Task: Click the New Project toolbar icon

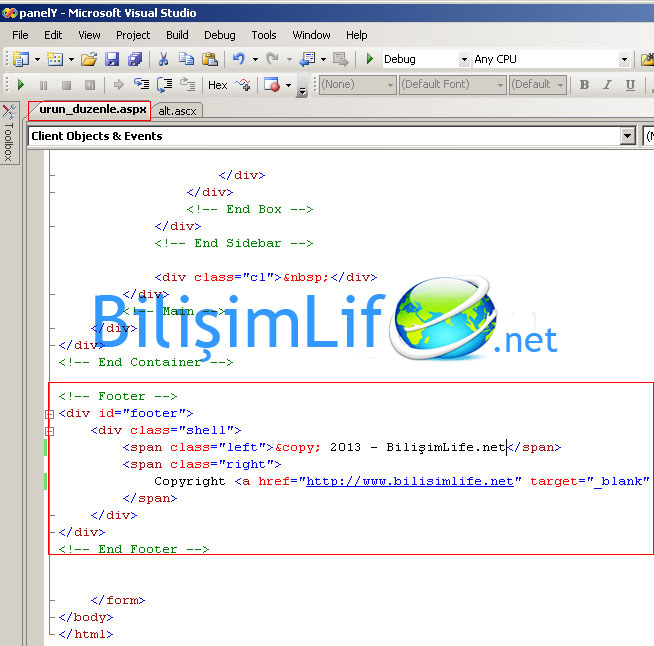Action: click(x=20, y=59)
